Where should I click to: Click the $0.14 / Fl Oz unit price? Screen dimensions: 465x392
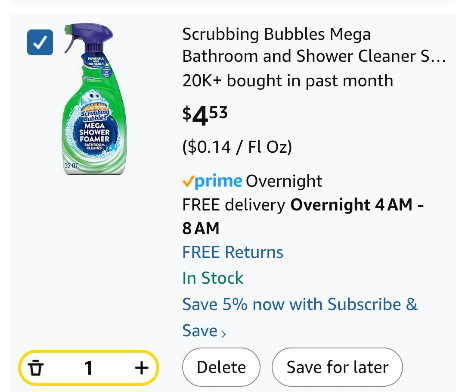(x=237, y=147)
